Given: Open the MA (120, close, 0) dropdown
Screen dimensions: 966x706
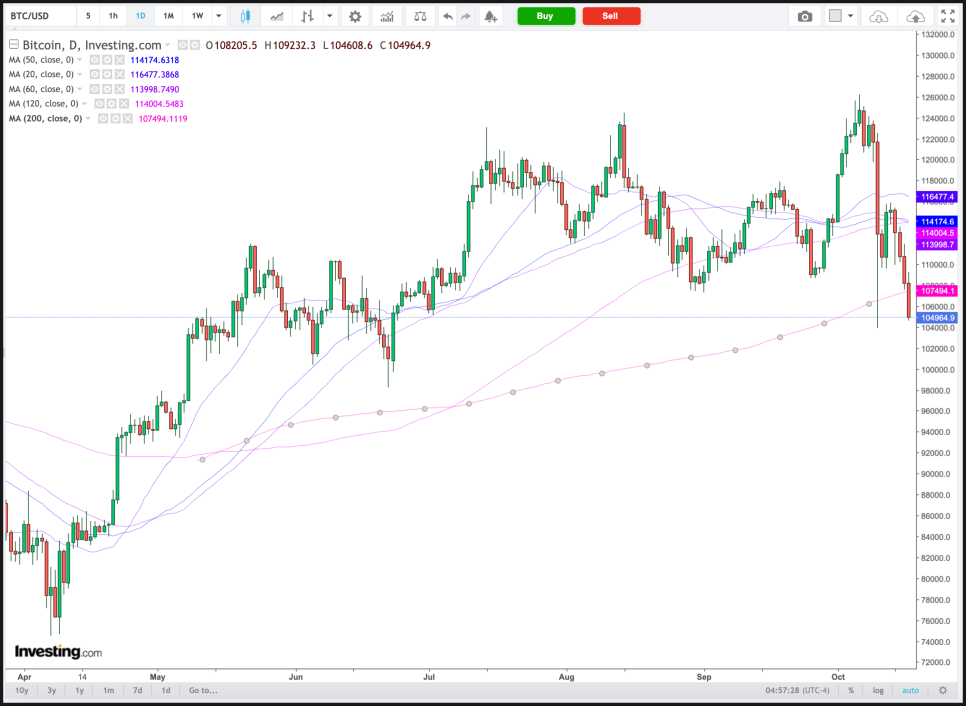Looking at the screenshot, I should [x=84, y=104].
